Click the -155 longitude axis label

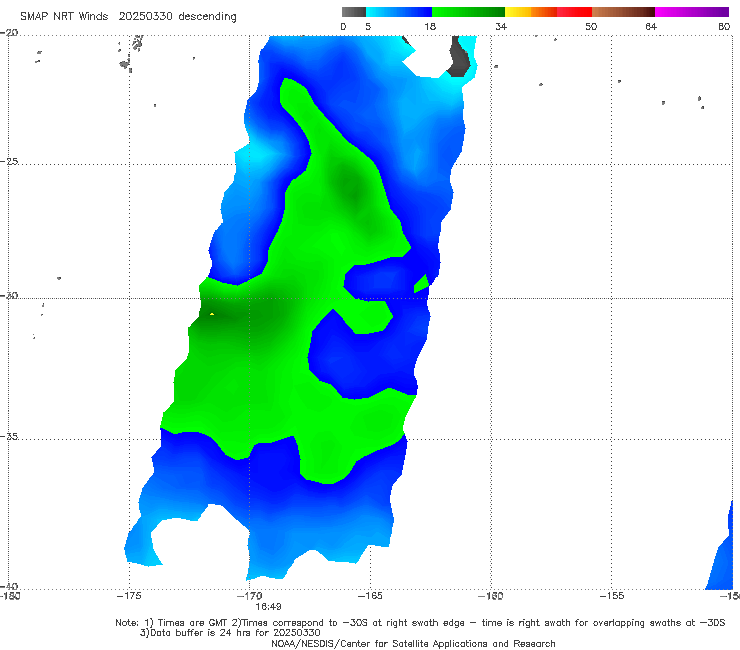pyautogui.click(x=612, y=596)
